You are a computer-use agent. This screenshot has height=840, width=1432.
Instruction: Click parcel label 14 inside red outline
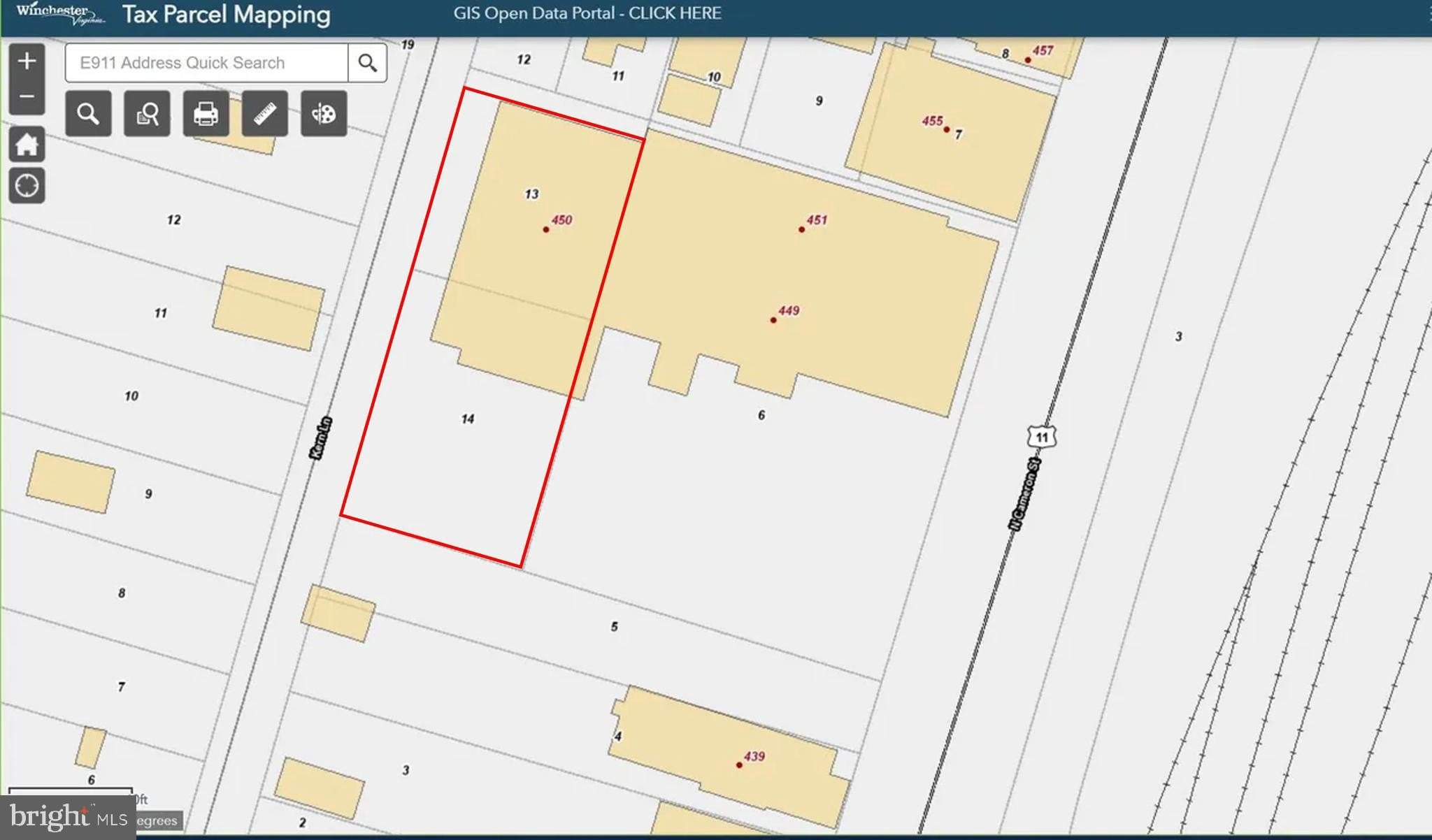click(468, 419)
